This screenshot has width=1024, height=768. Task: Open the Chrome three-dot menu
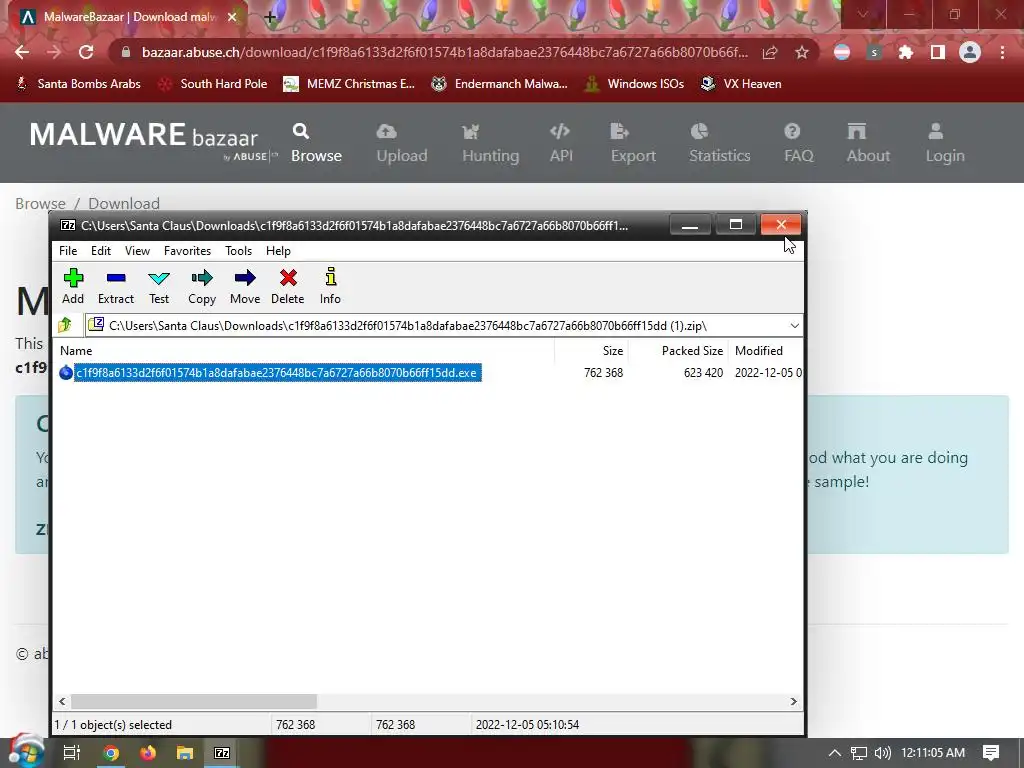(x=1002, y=52)
